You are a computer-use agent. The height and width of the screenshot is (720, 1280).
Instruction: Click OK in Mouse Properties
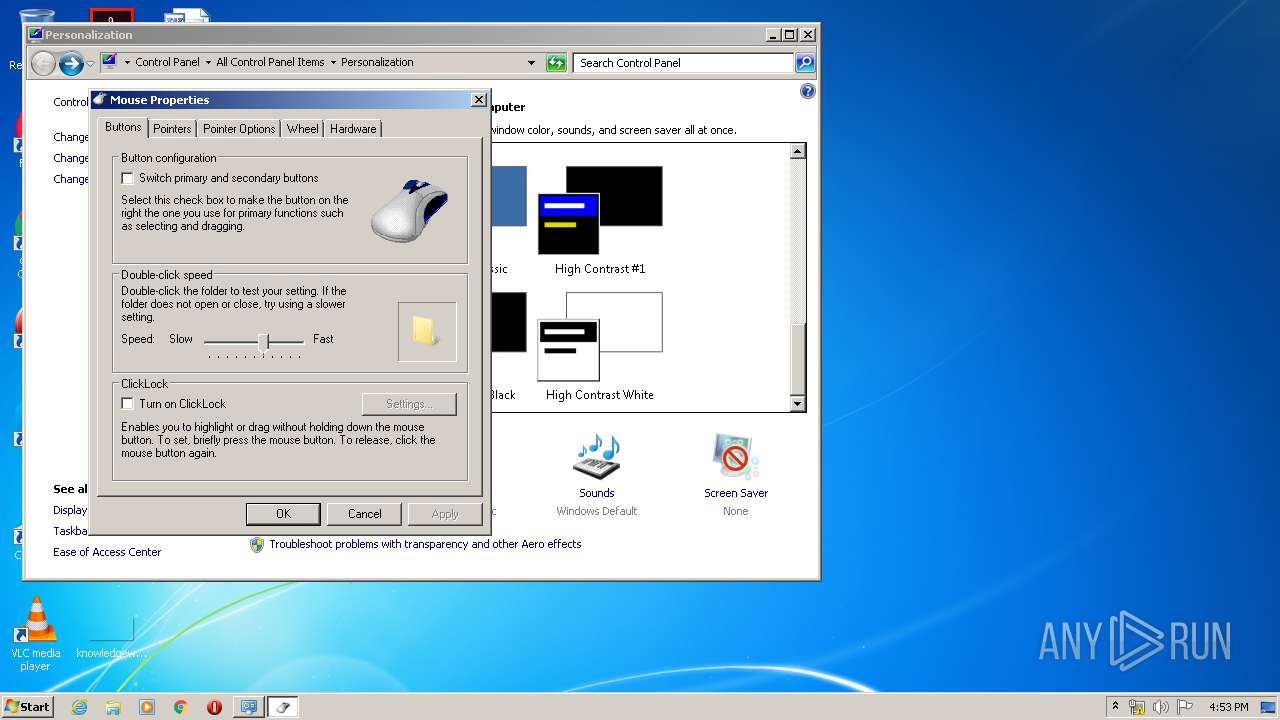pyautogui.click(x=283, y=514)
